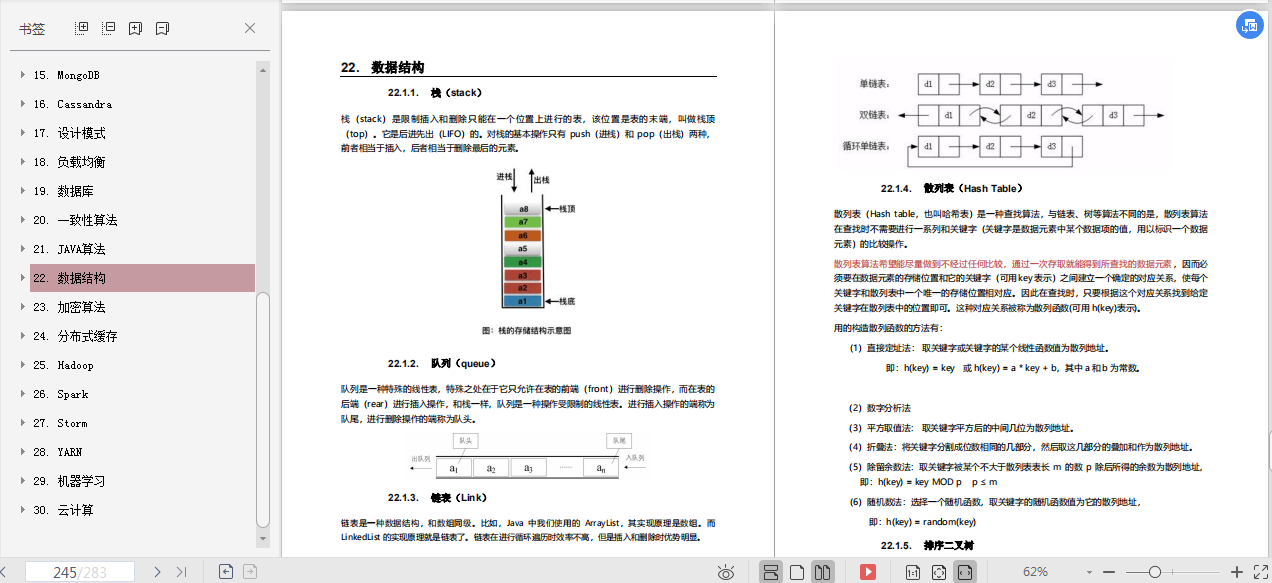
Task: Open the 15. MongoDB bookmark
Action: [66, 75]
